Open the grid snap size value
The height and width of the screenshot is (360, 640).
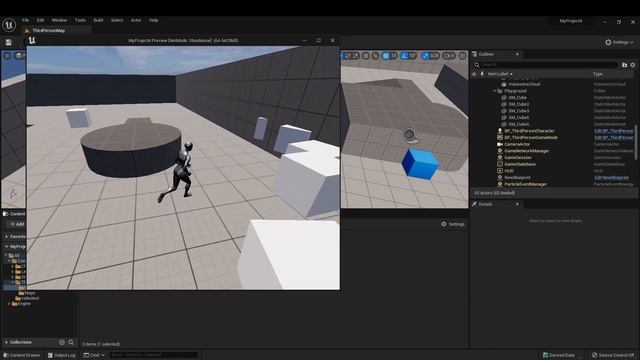(394, 56)
